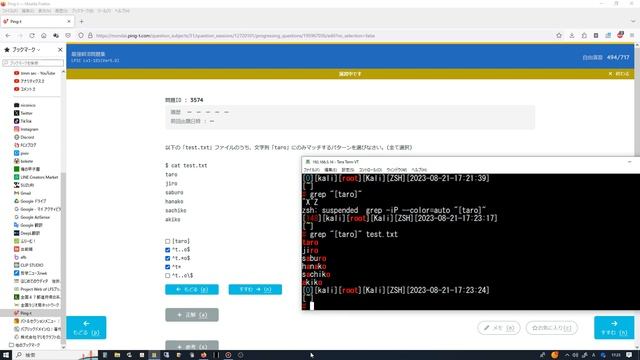
Task: Click the gray 正解 expand button
Action: point(192,315)
